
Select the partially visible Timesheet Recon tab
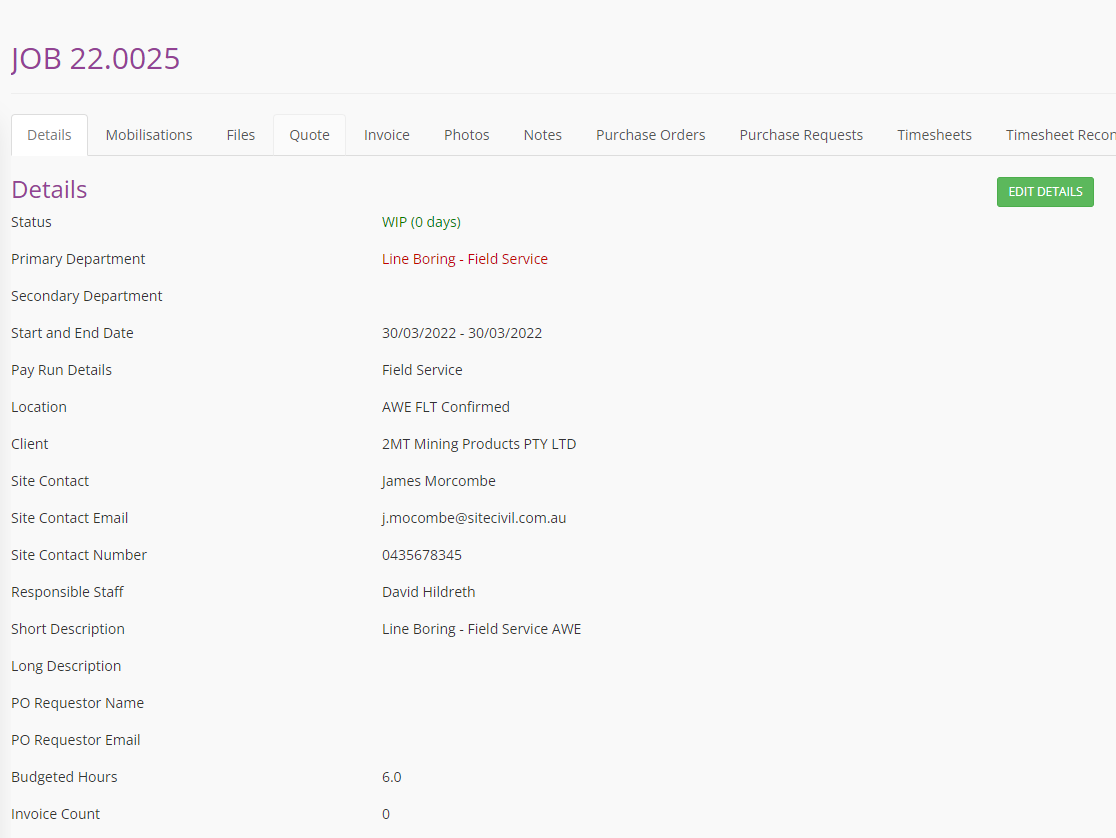click(1060, 135)
